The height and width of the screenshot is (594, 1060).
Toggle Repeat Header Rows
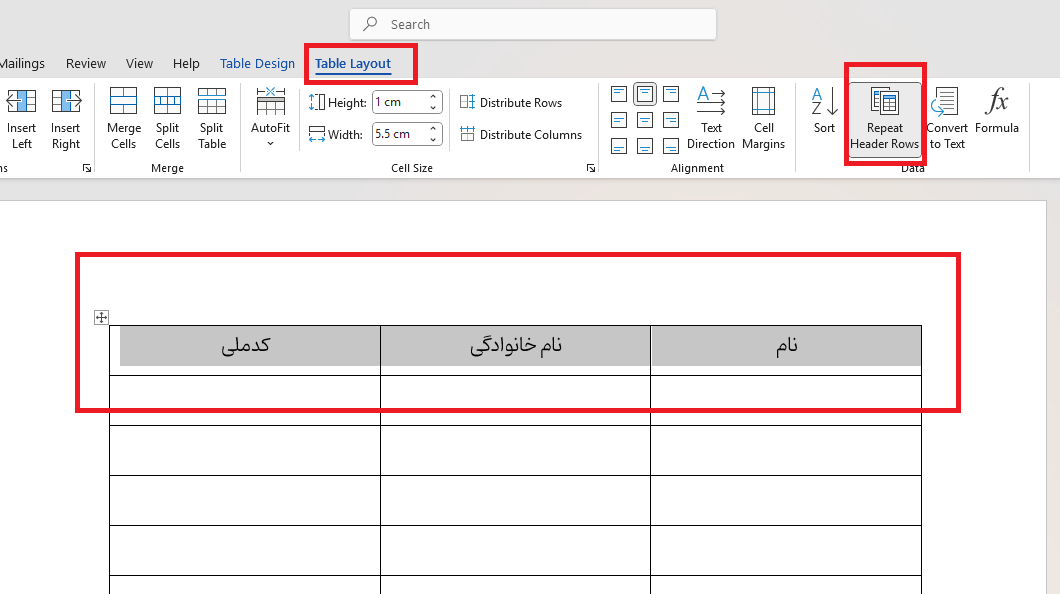coord(884,117)
